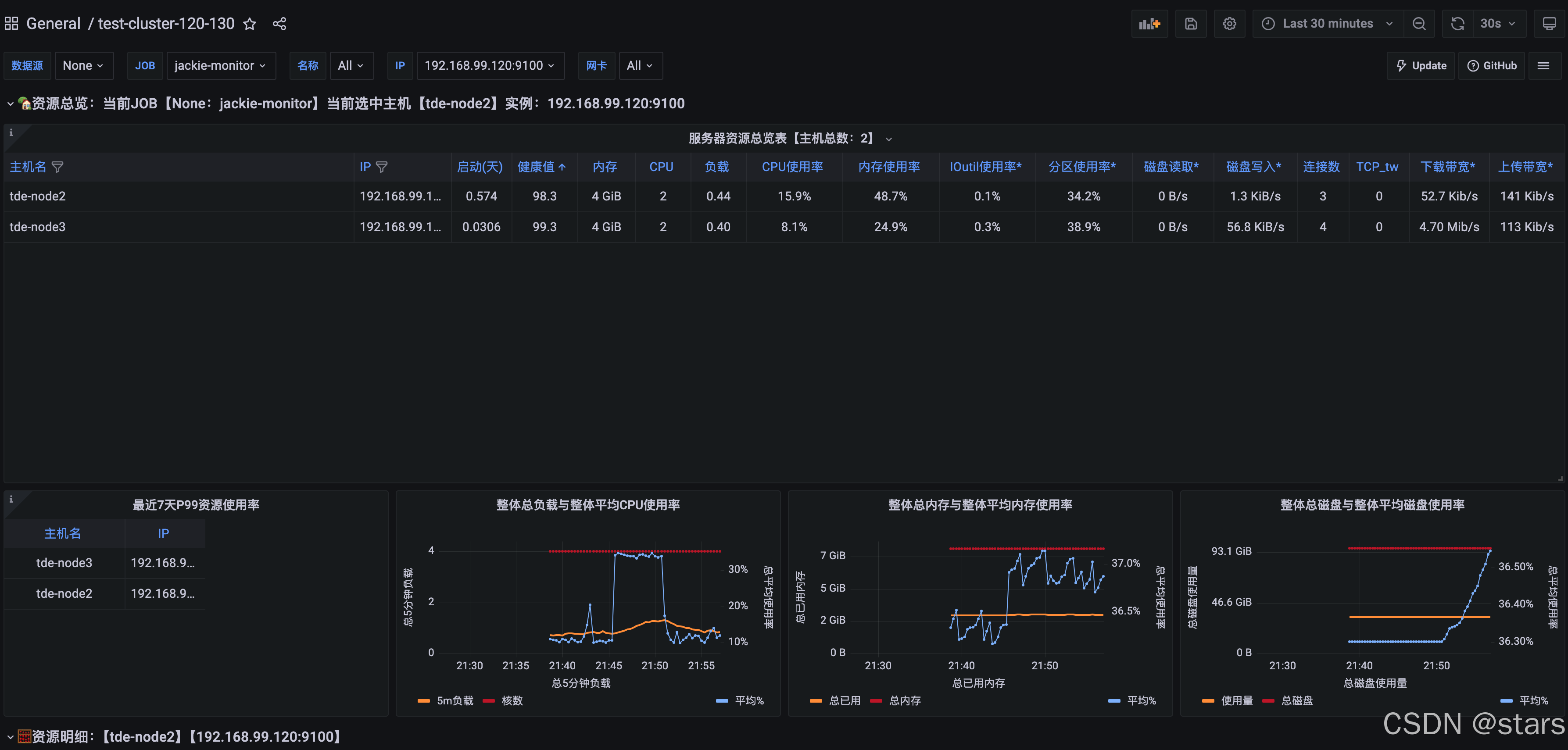This screenshot has height=750, width=1568.
Task: Share dashboard via share icon
Action: click(279, 24)
